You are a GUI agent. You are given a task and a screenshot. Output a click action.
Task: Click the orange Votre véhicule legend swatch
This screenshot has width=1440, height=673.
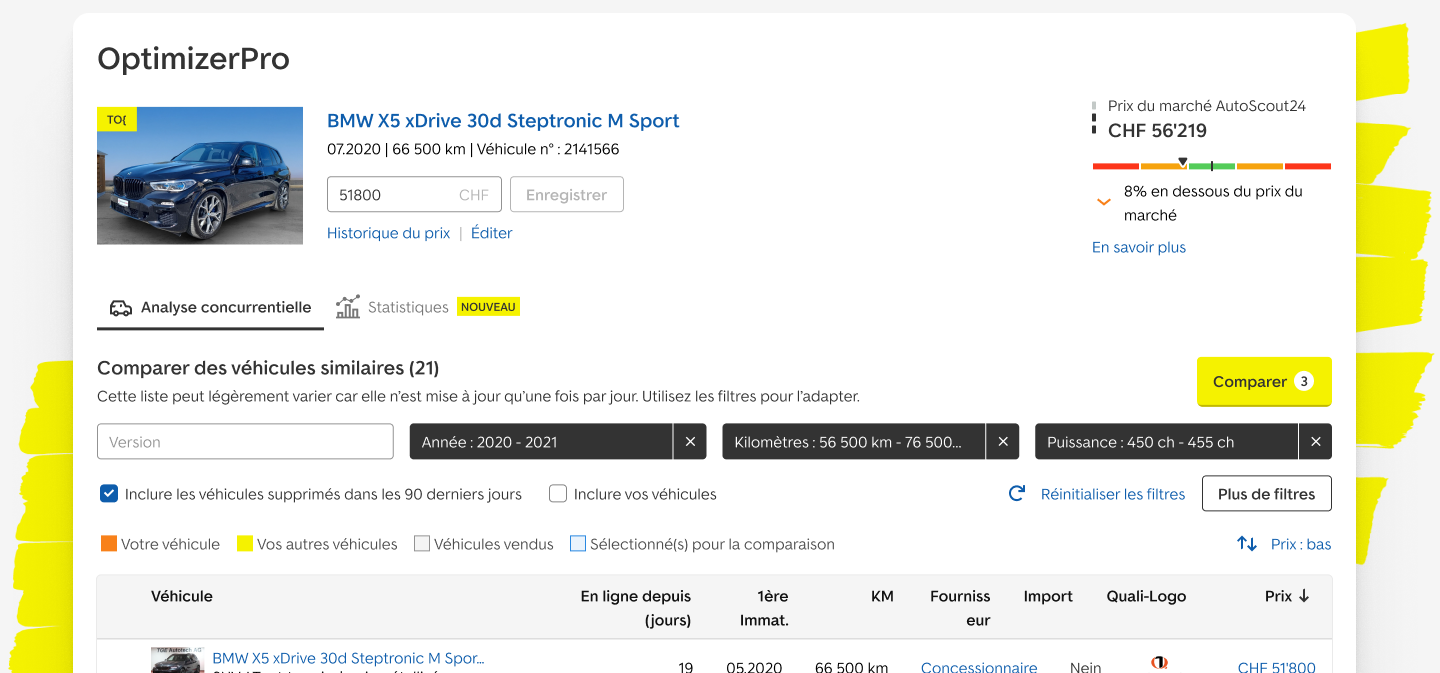[109, 544]
